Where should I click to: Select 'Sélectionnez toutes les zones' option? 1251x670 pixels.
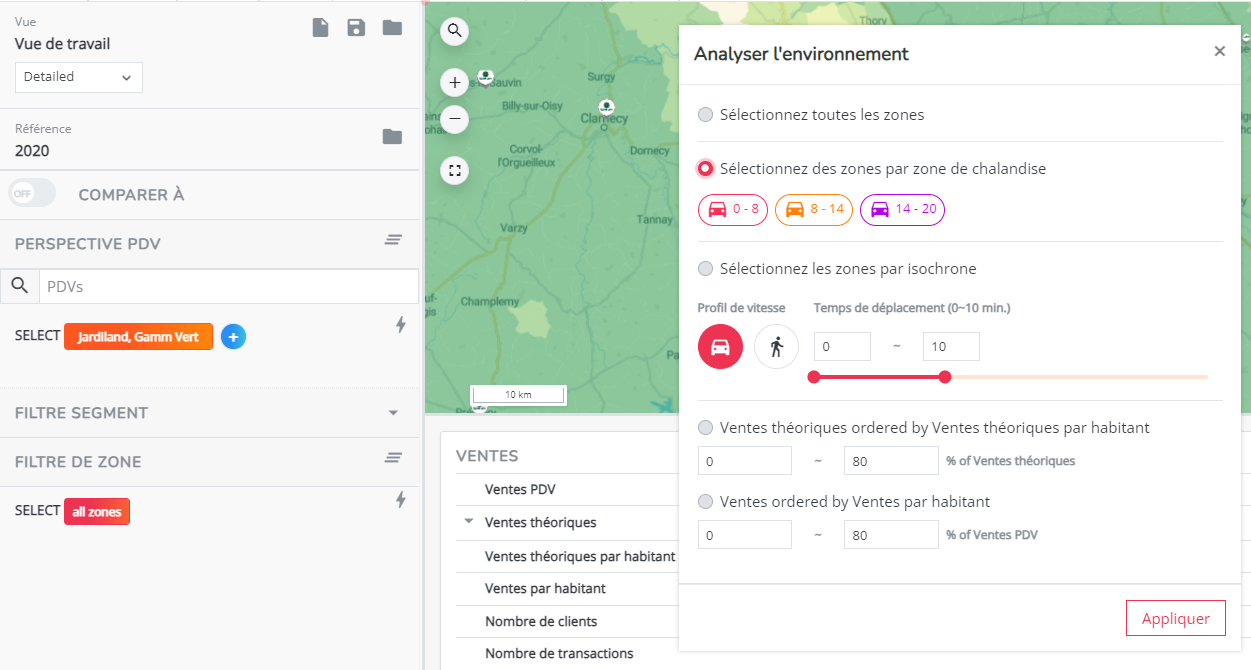706,114
